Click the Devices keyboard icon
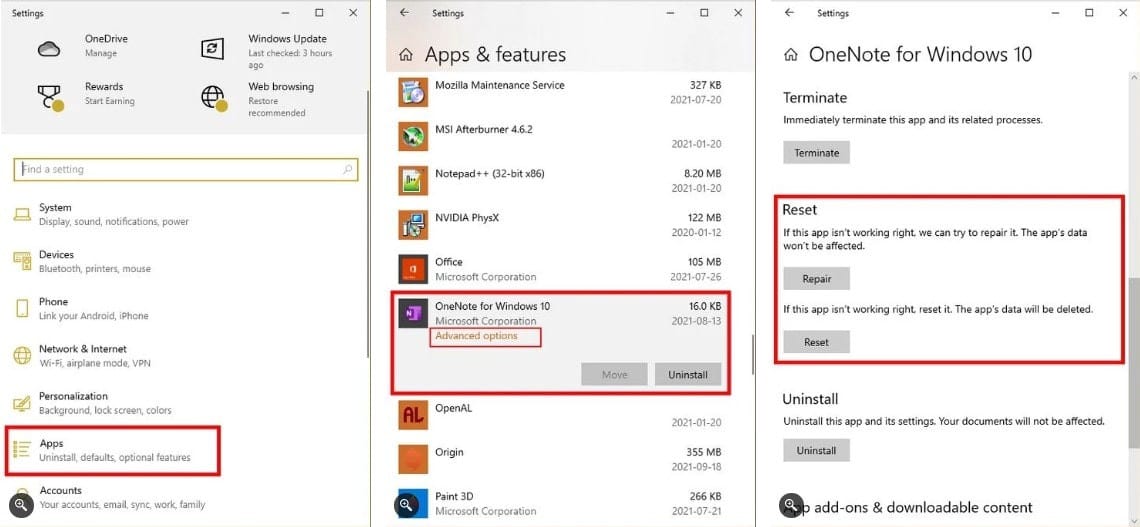This screenshot has width=1140, height=527. 22,261
